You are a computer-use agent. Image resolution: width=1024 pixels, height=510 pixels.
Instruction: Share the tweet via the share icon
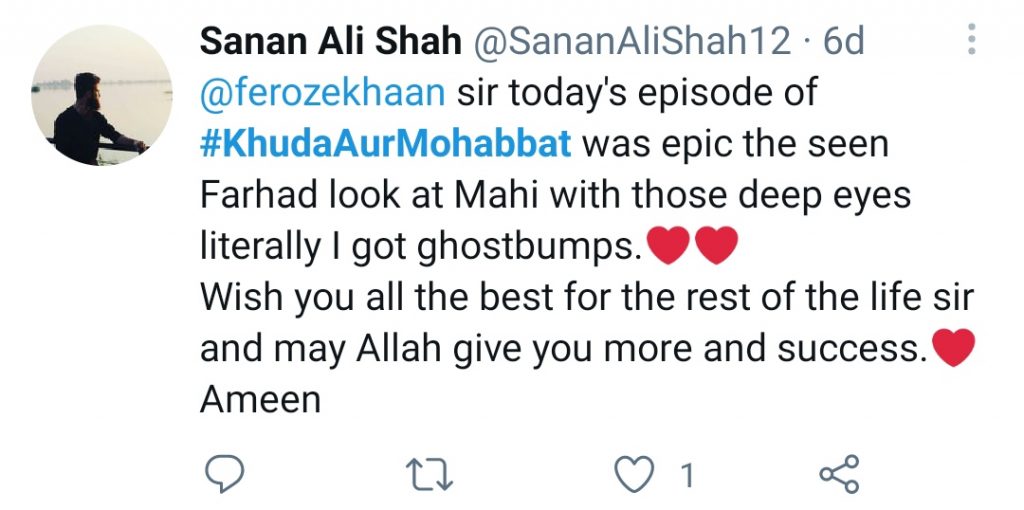click(x=840, y=474)
